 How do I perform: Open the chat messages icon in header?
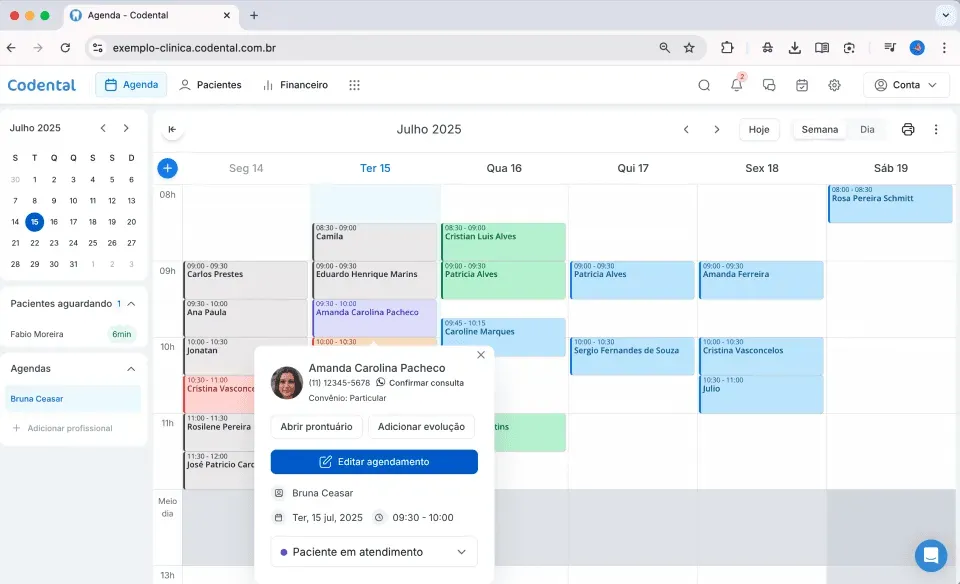[769, 85]
